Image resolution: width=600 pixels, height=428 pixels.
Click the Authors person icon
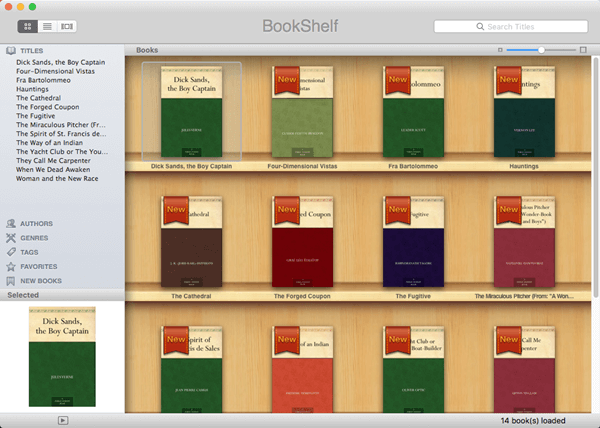click(11, 223)
